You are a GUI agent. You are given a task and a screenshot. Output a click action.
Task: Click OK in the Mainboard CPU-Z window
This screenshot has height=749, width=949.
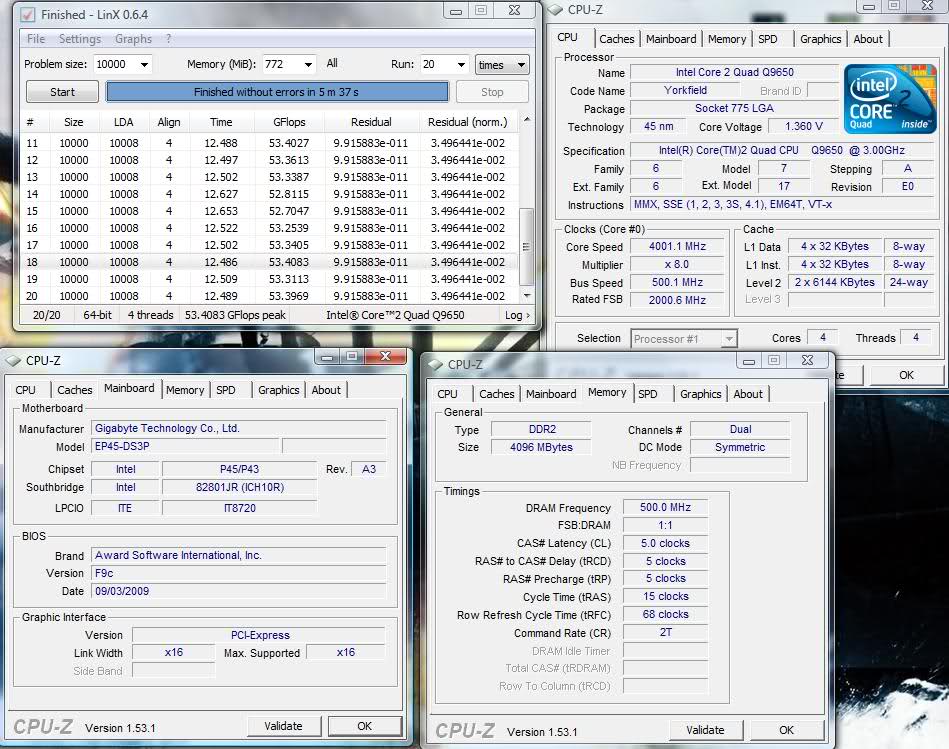click(x=364, y=726)
